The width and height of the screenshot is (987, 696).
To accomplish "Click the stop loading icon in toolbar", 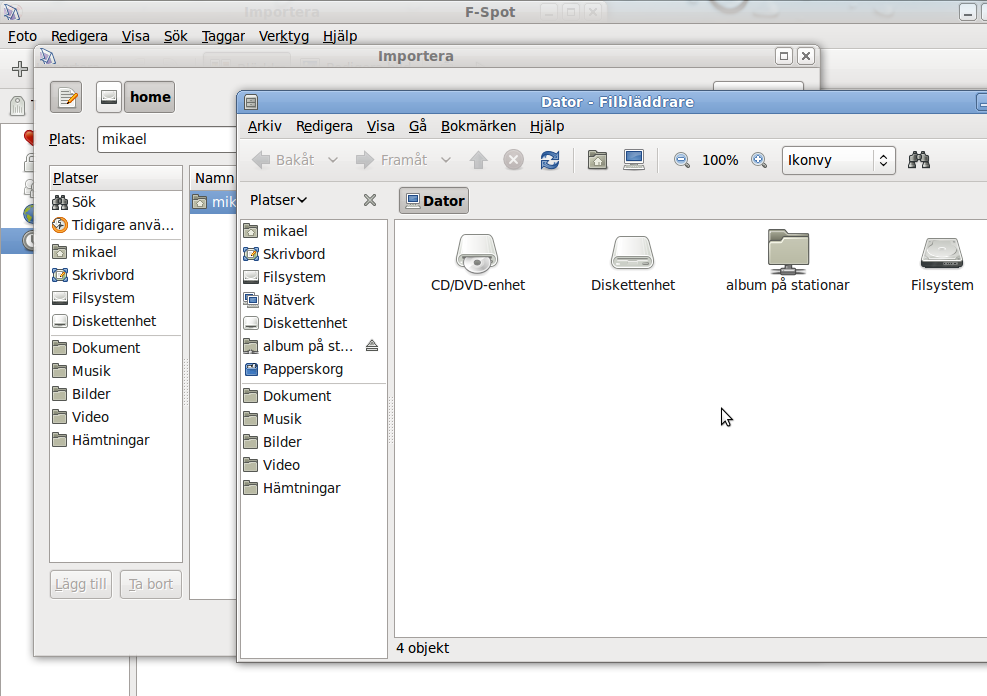I will click(514, 160).
